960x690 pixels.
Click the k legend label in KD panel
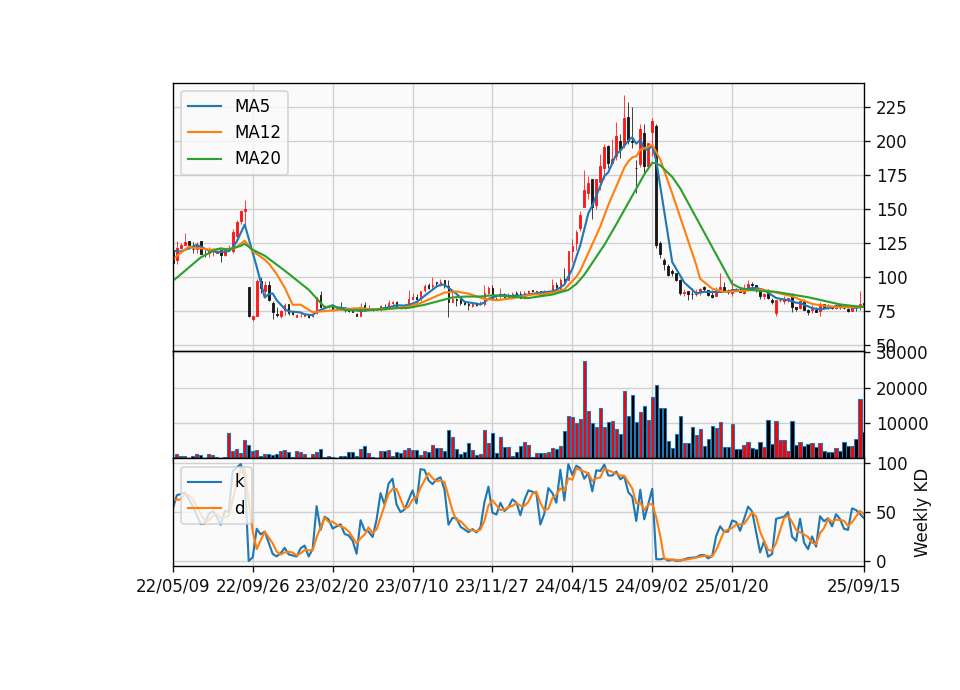click(x=239, y=482)
